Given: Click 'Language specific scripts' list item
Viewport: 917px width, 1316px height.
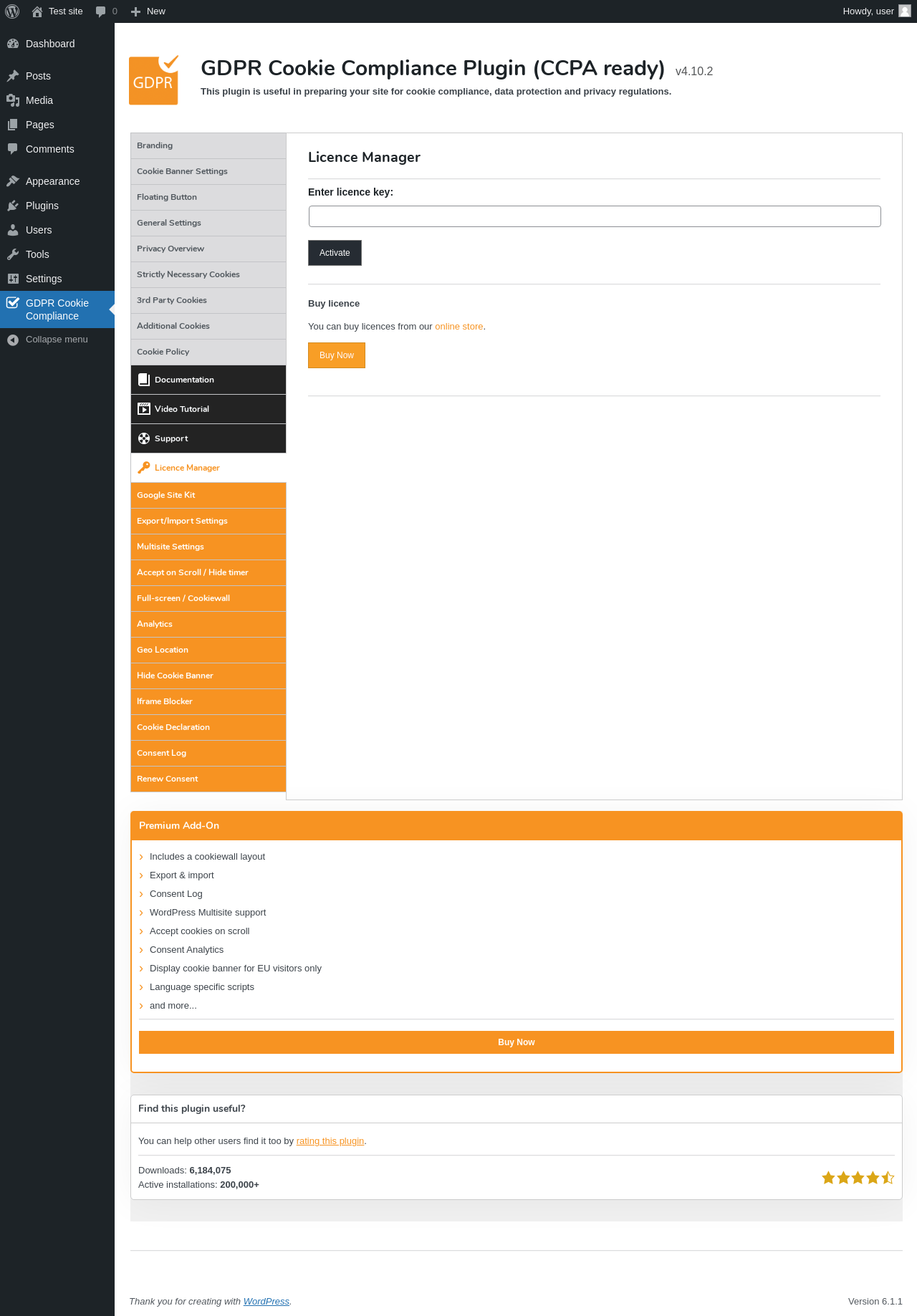Looking at the screenshot, I should [x=202, y=987].
